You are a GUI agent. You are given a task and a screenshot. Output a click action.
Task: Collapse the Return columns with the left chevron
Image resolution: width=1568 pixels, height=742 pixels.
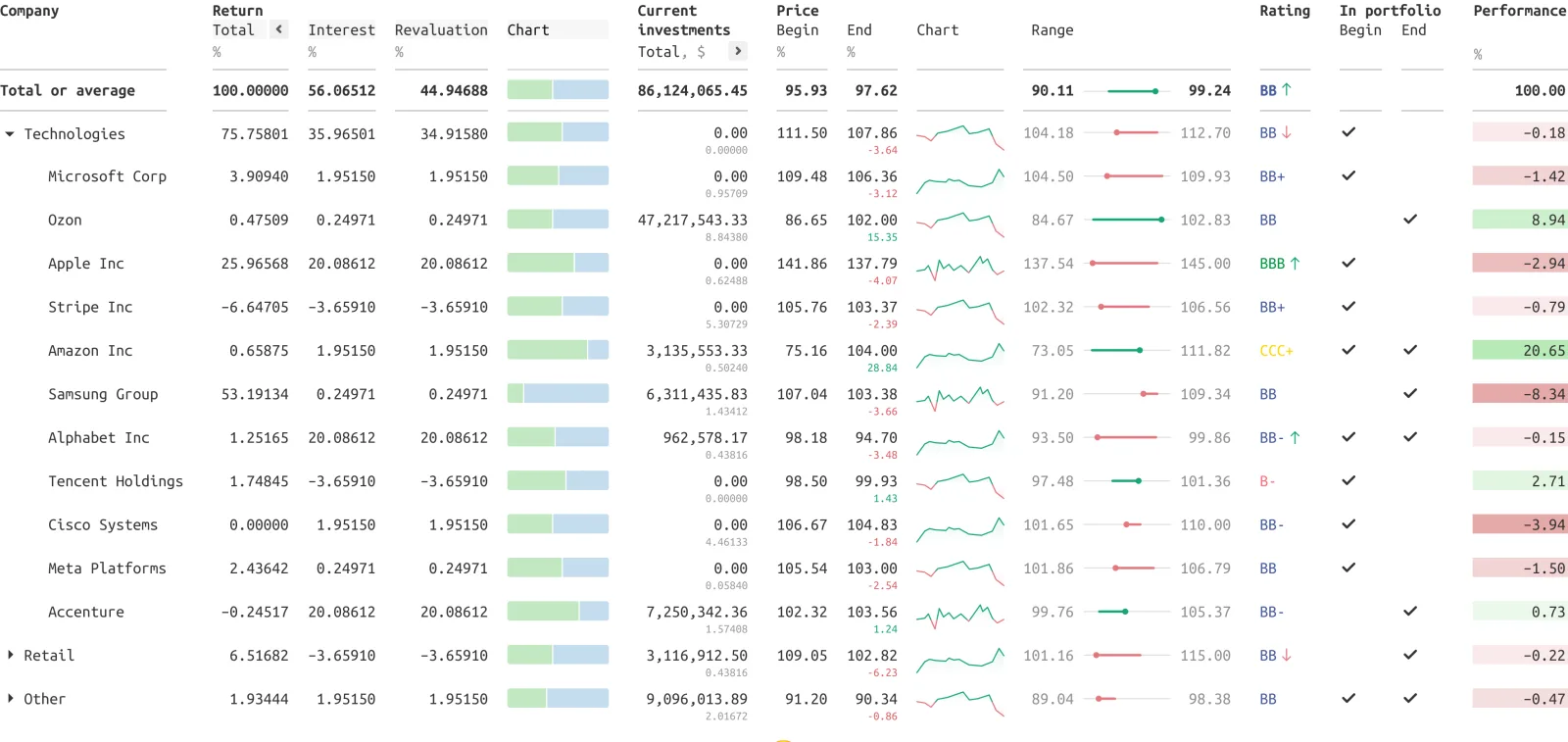(279, 29)
